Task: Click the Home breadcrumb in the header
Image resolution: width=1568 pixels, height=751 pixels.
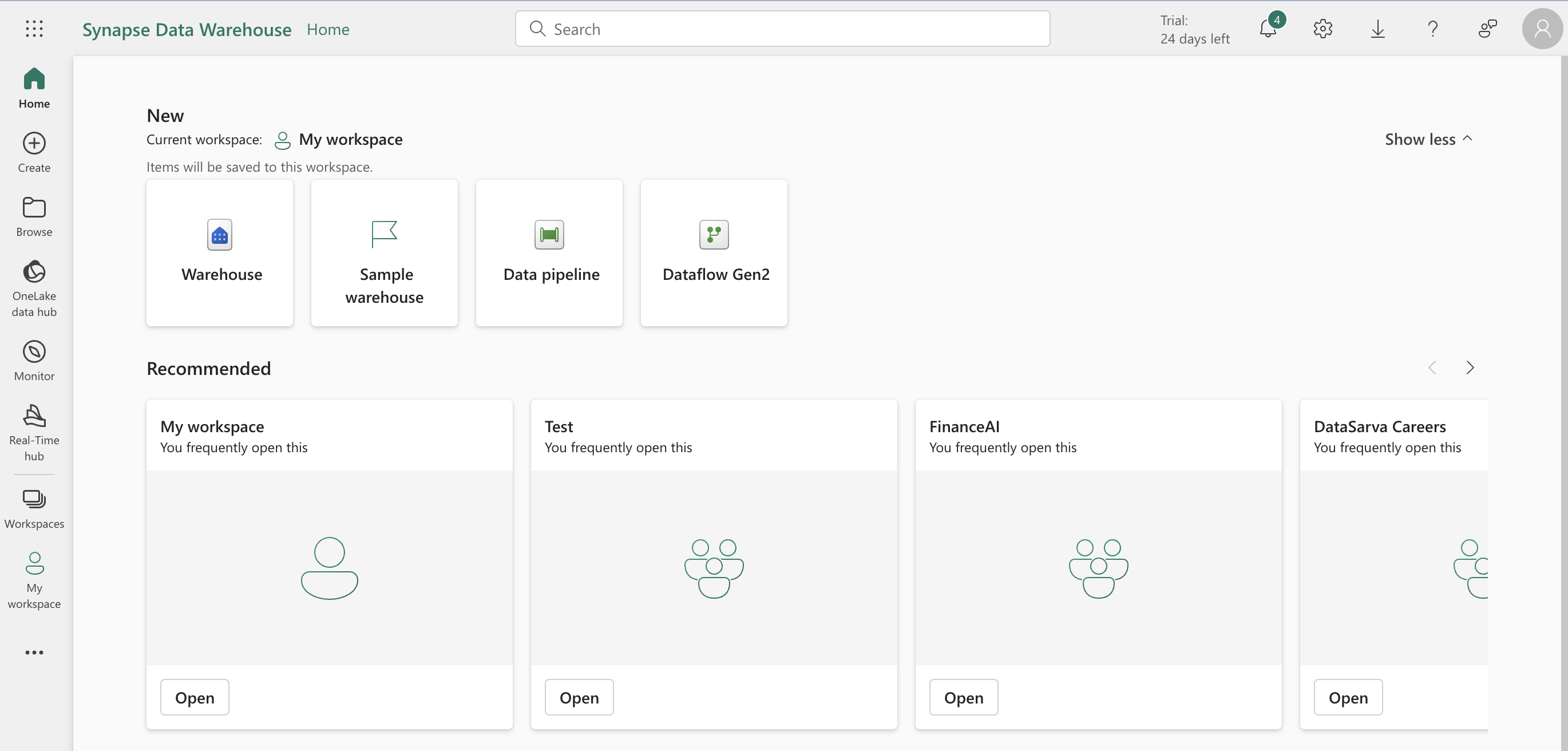Action: tap(328, 29)
